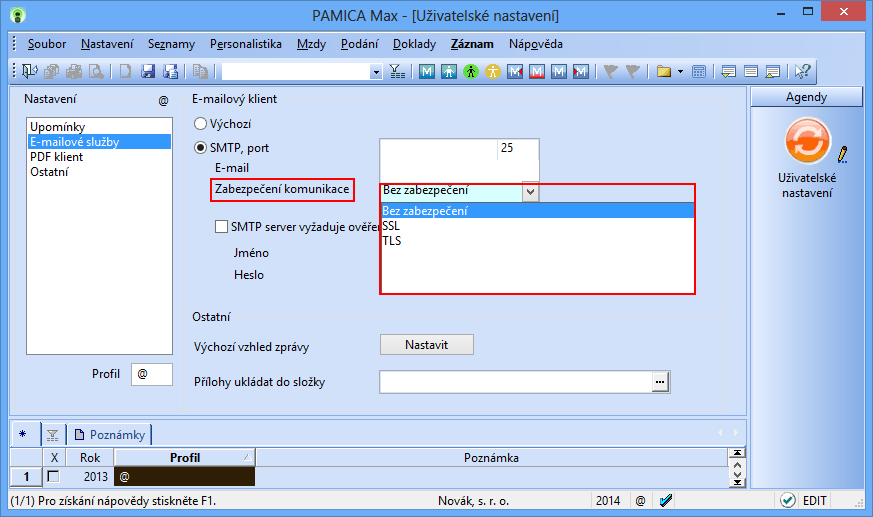Click the exit door toolbar icon
Image resolution: width=873 pixels, height=517 pixels.
pyautogui.click(x=30, y=71)
